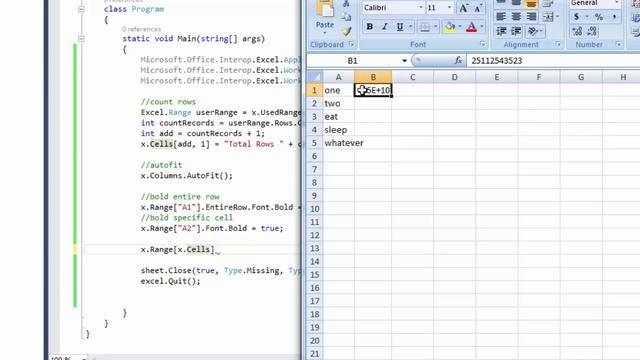This screenshot has width=640, height=360.
Task: Open the Calibri font name dropdown
Action: tap(420, 8)
